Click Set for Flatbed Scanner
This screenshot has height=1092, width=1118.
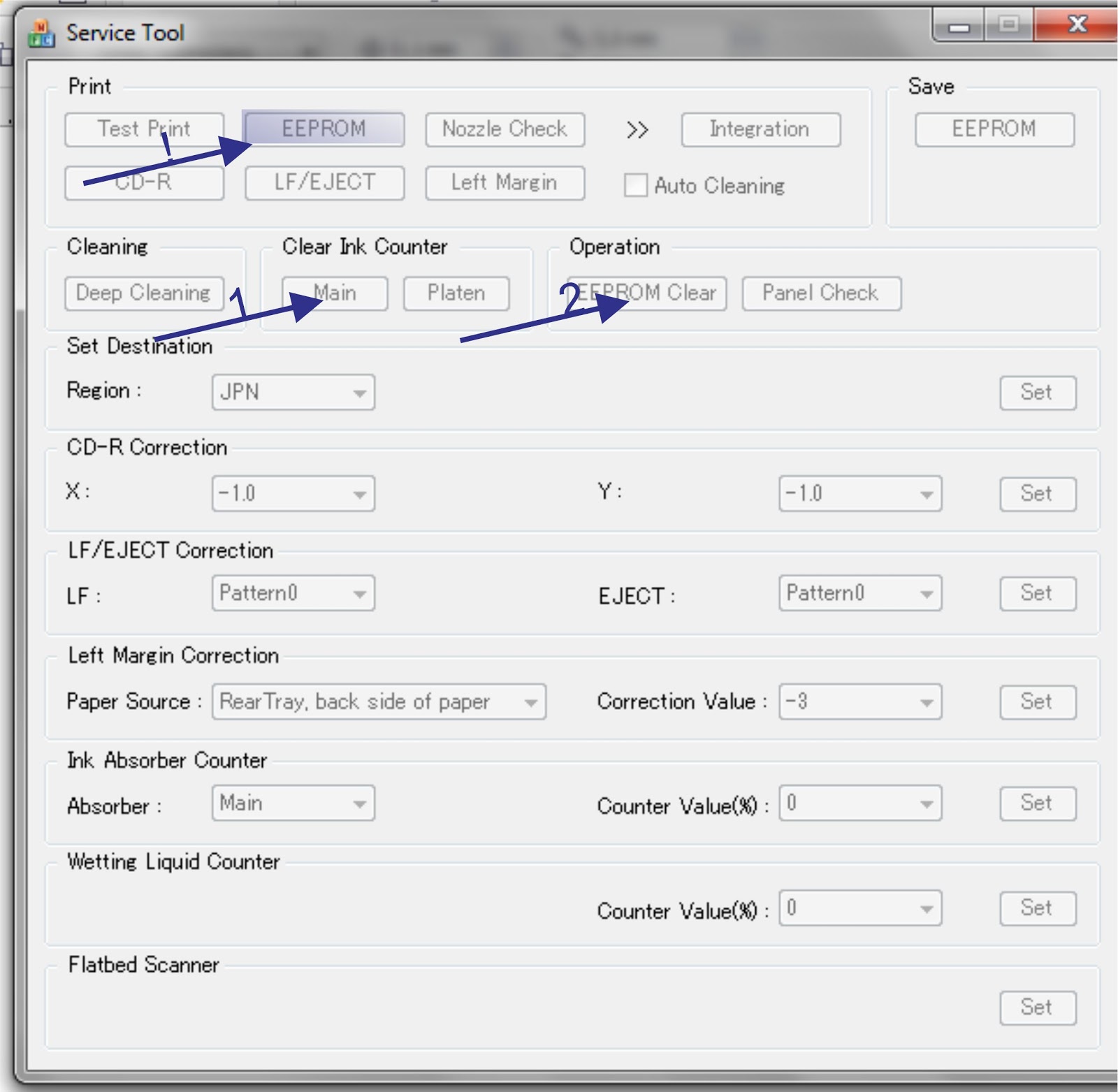(1038, 1007)
